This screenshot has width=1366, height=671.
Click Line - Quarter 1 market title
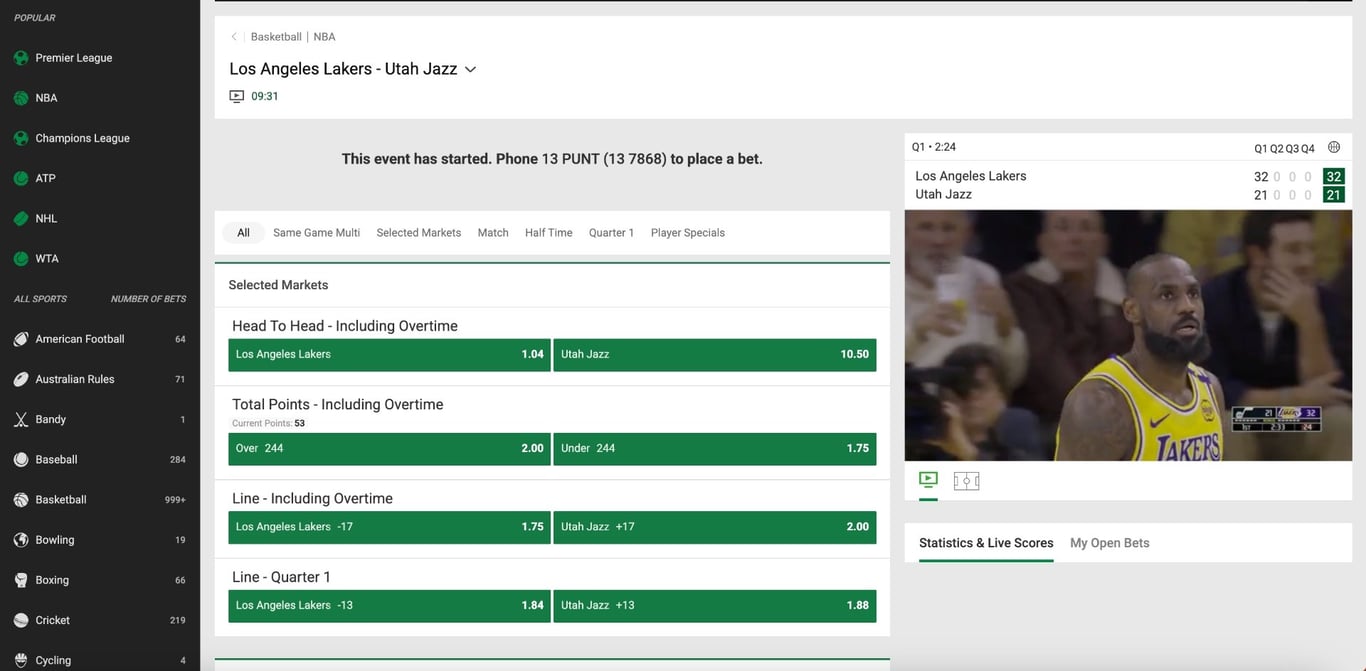281,577
